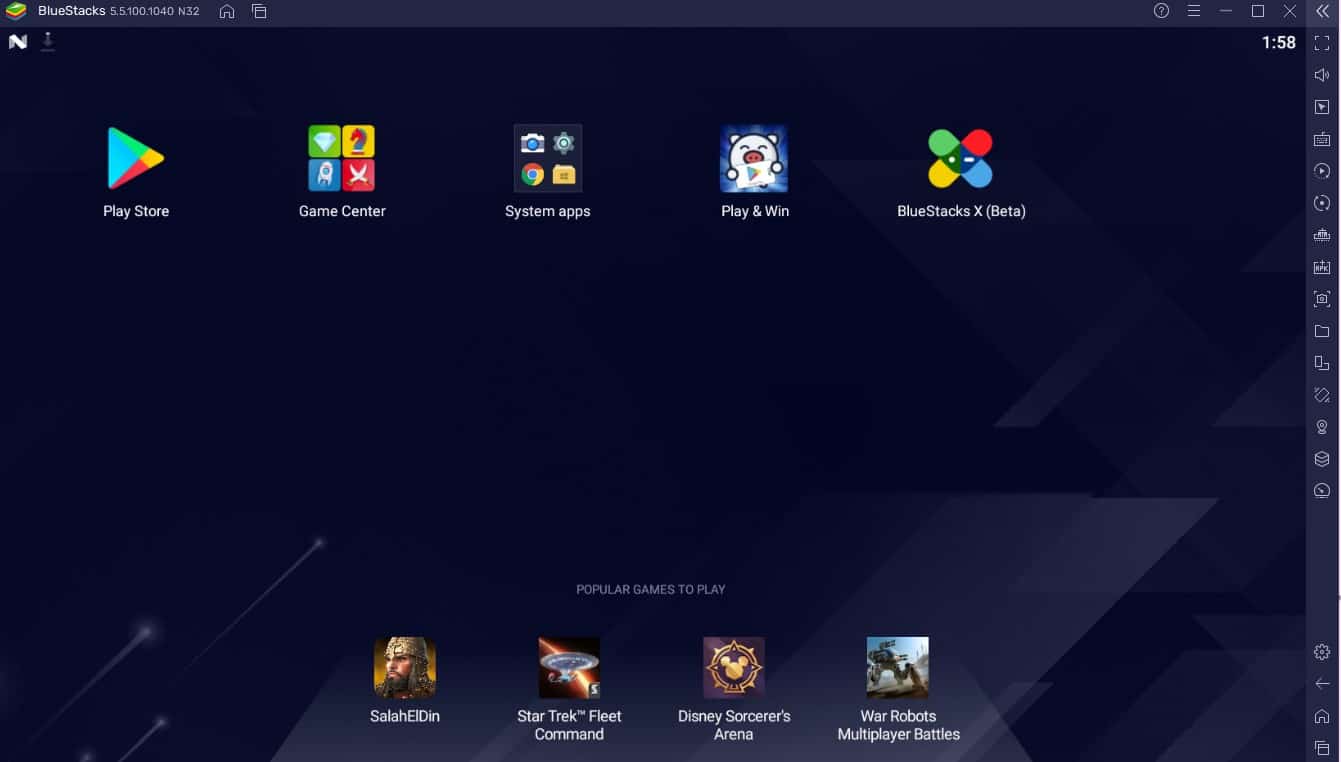This screenshot has height=762, width=1341.
Task: Open the settings gear in the sidebar
Action: [1322, 652]
